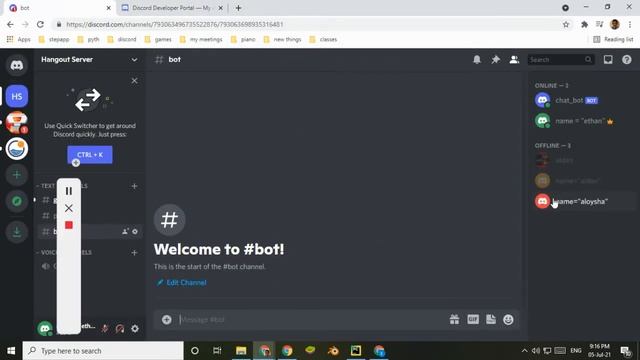Screen dimensions: 640x360
Task: Open the Help question mark icon
Action: click(x=627, y=60)
